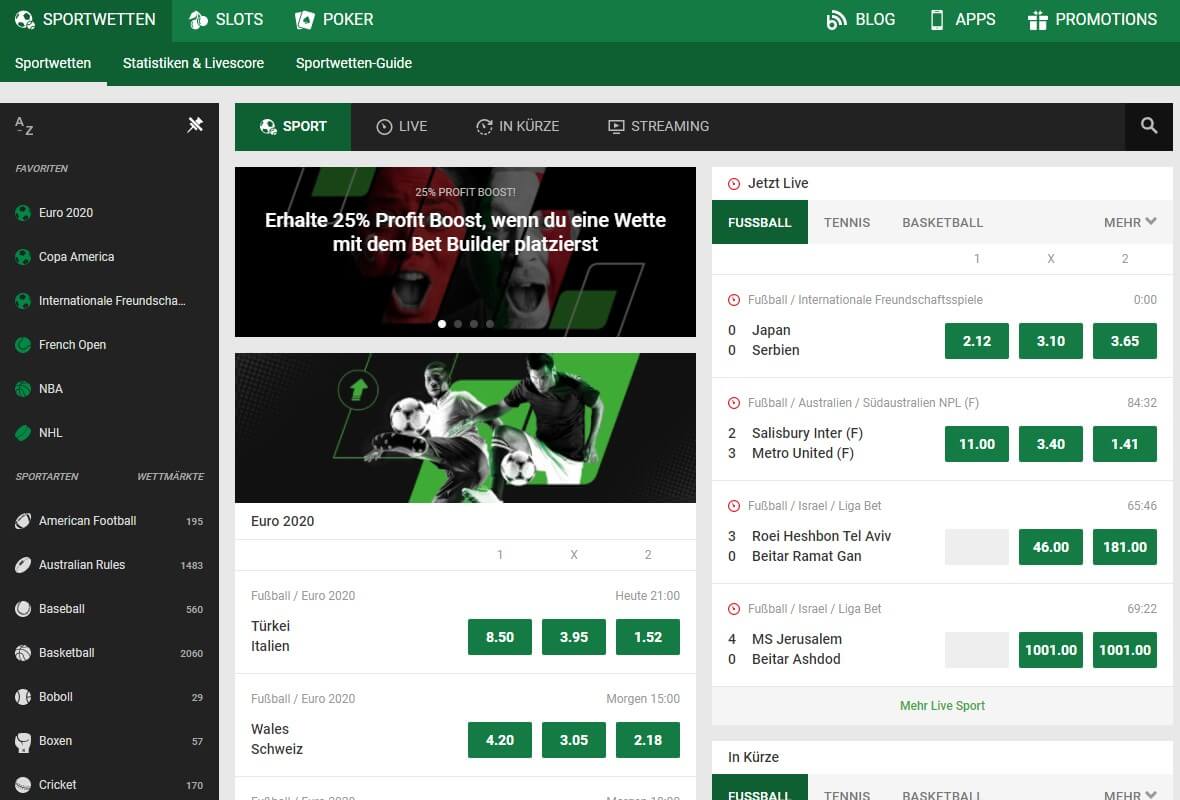Switch to the LIVE tab

pyautogui.click(x=402, y=126)
